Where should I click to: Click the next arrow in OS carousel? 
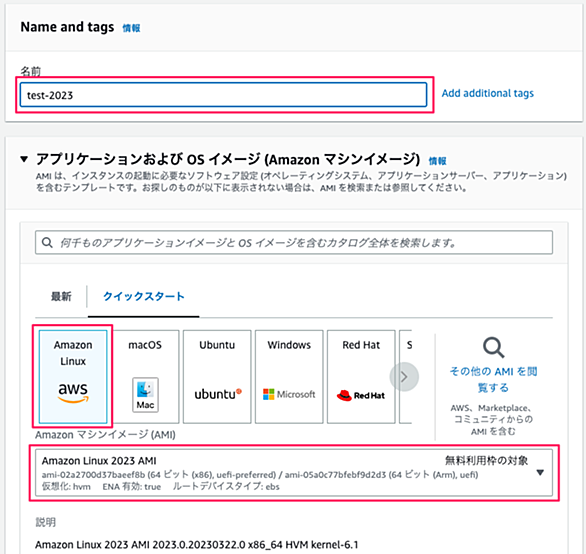pos(404,377)
